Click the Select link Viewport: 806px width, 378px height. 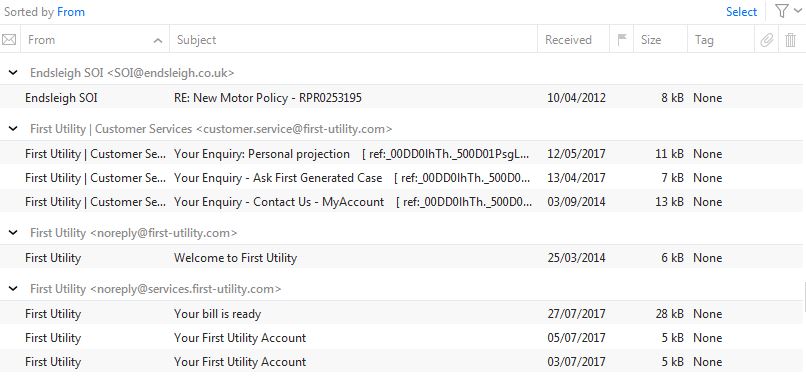(741, 12)
